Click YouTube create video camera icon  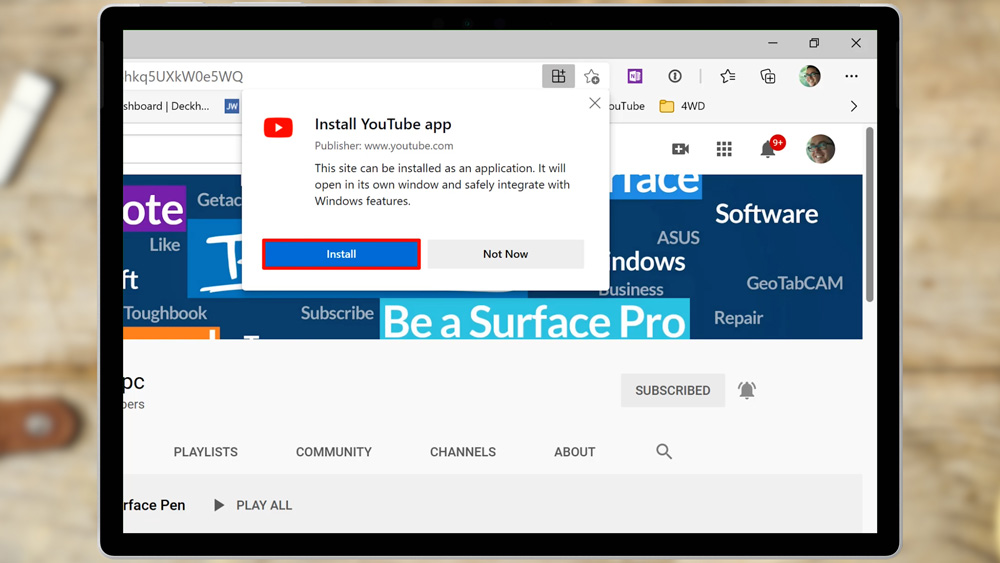click(680, 149)
